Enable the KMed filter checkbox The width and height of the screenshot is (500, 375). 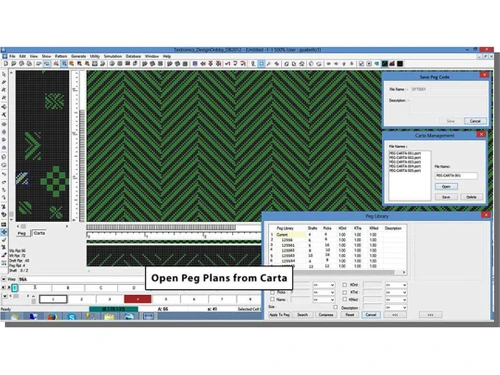[x=345, y=299]
